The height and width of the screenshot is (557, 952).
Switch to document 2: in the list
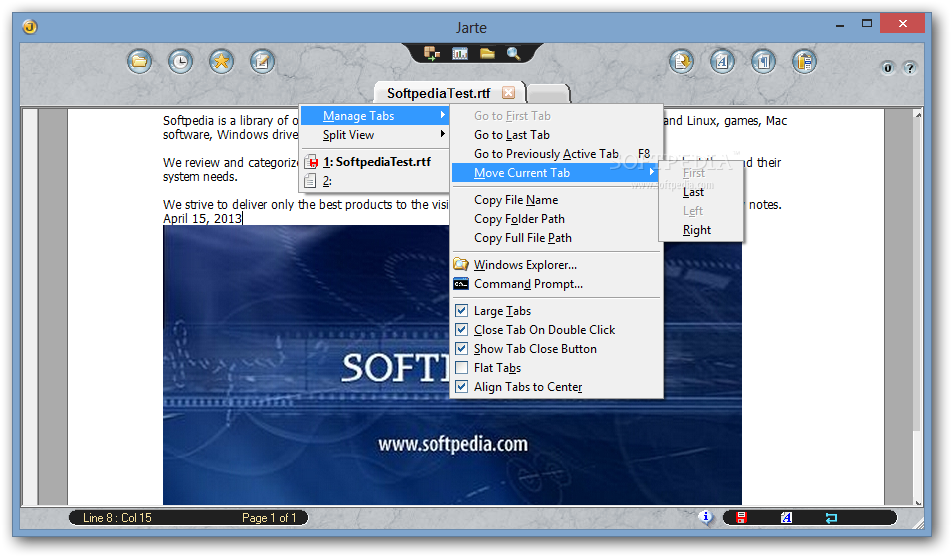tap(375, 180)
